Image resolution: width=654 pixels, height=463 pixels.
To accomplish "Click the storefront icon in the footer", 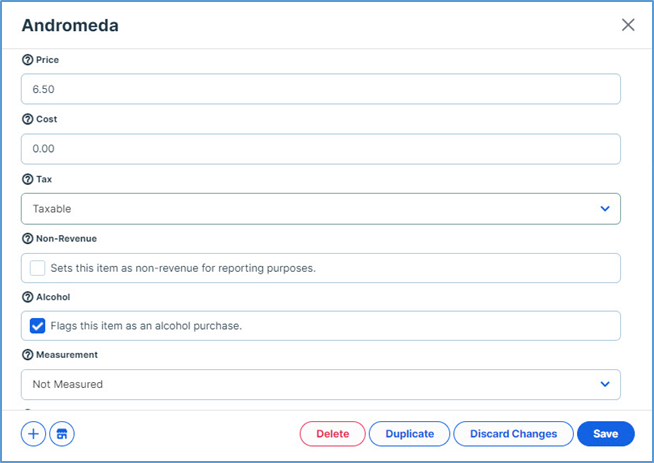I will pos(62,434).
